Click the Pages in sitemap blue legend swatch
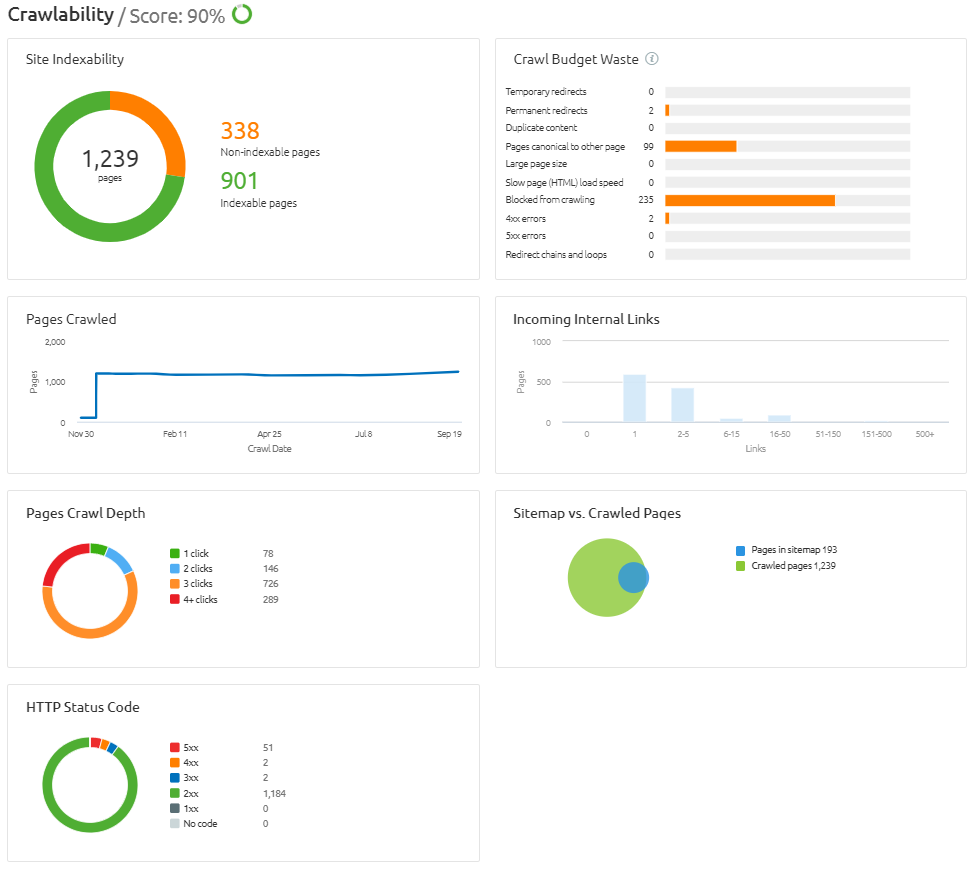This screenshot has width=979, height=874. 740,551
